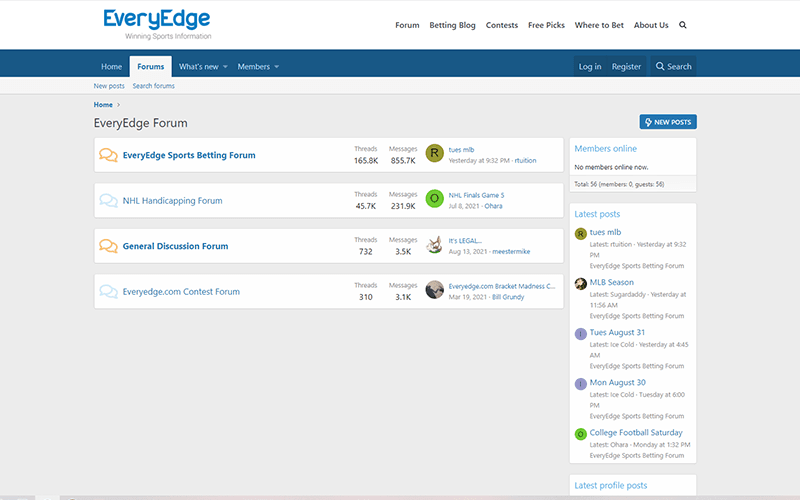Click the EveryEdge Sports Betting Forum bubble icon
Image resolution: width=800 pixels, height=500 pixels.
point(108,155)
